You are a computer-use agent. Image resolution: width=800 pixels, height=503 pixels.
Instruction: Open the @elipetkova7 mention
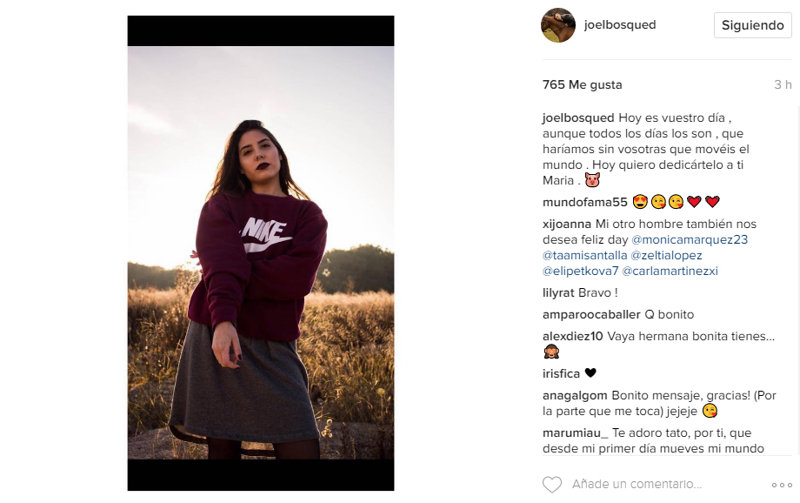coord(580,271)
